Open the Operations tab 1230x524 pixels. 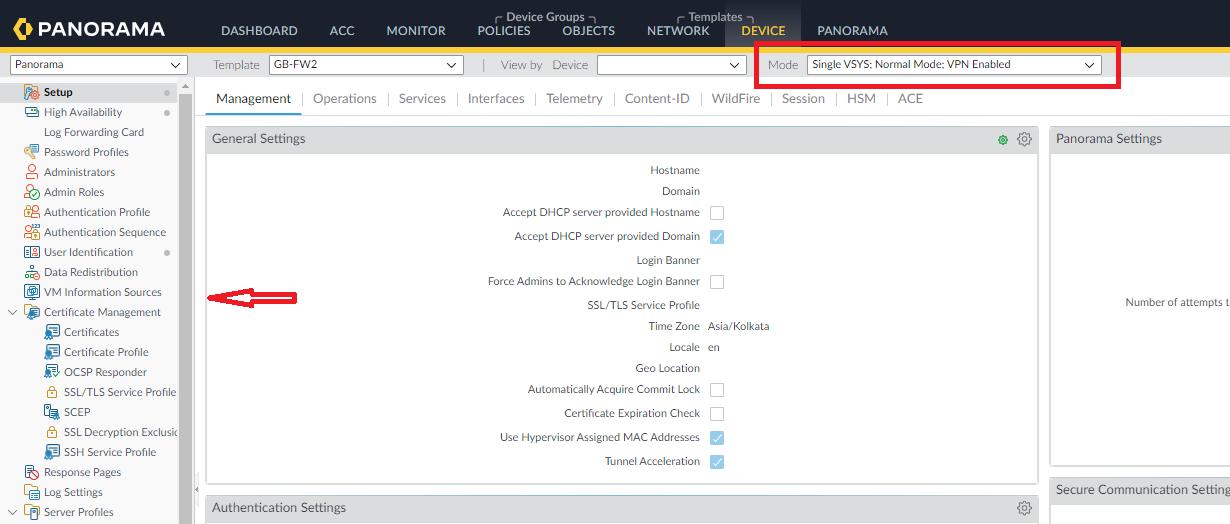(x=344, y=99)
